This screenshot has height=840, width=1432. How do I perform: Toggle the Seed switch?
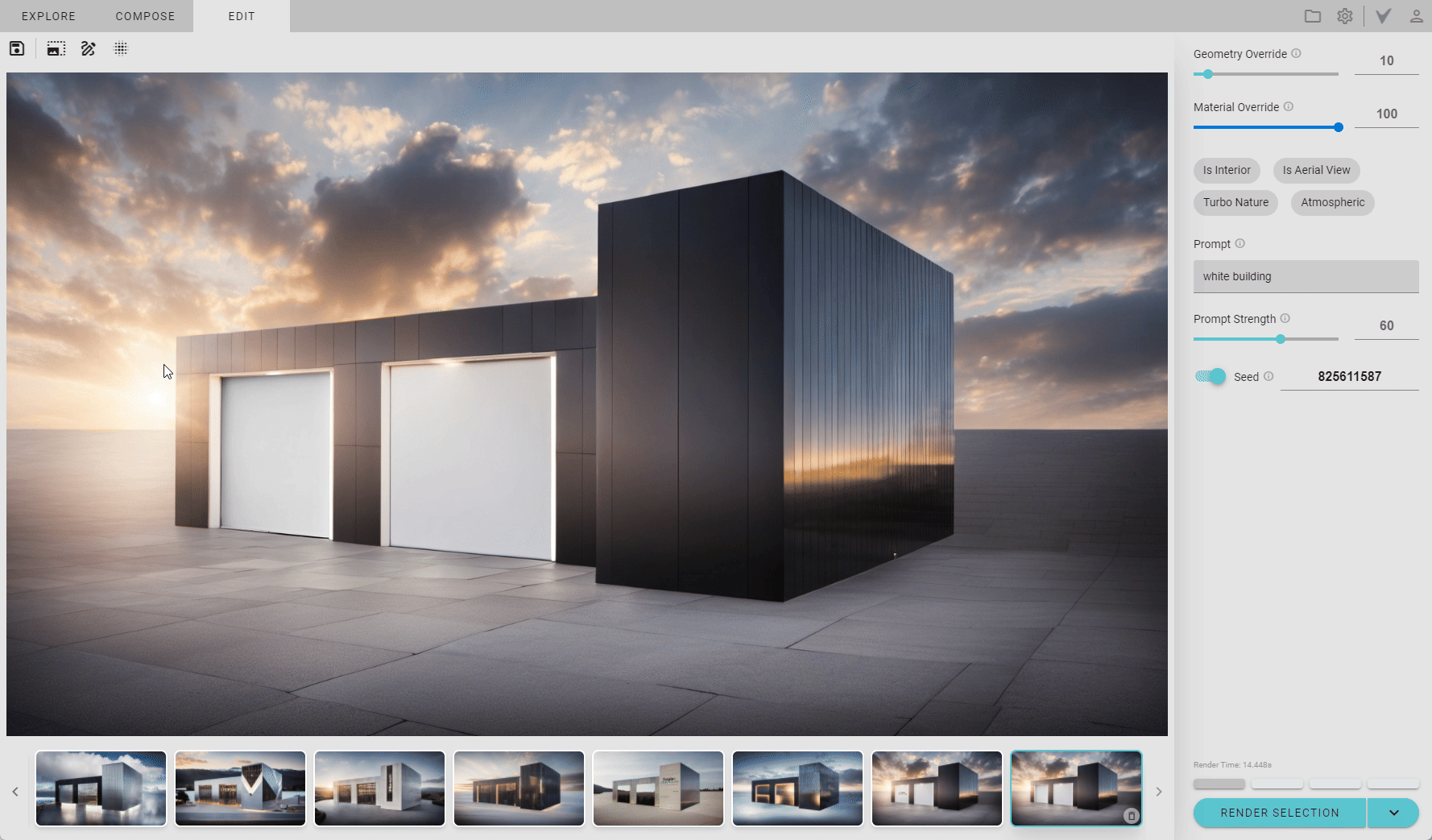coord(1211,376)
